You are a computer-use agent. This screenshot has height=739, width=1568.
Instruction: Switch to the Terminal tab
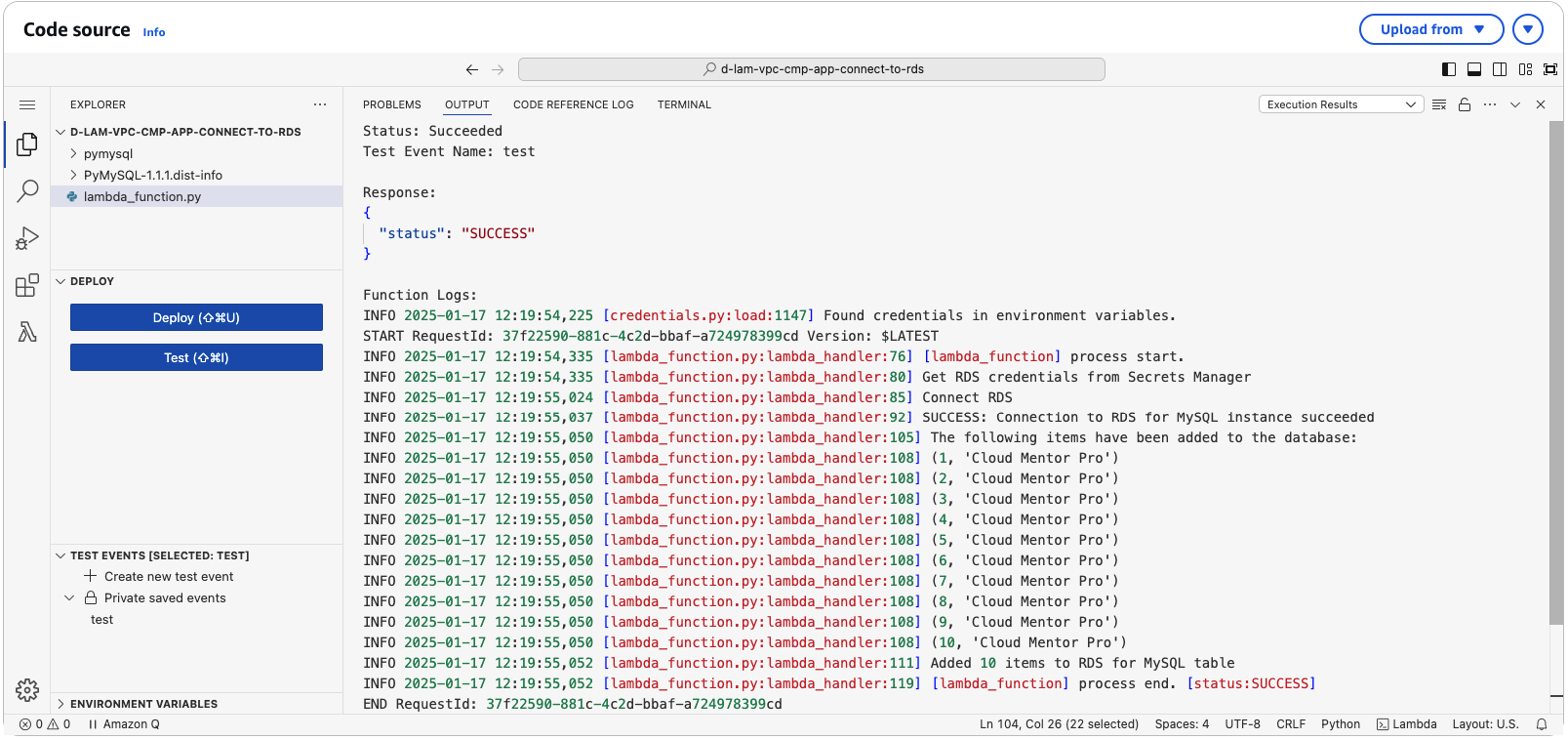point(684,104)
